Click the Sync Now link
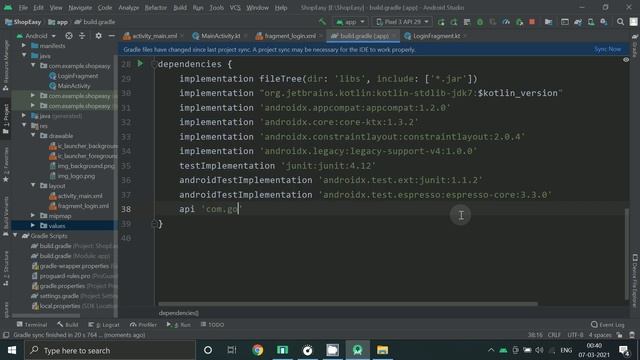 607,49
